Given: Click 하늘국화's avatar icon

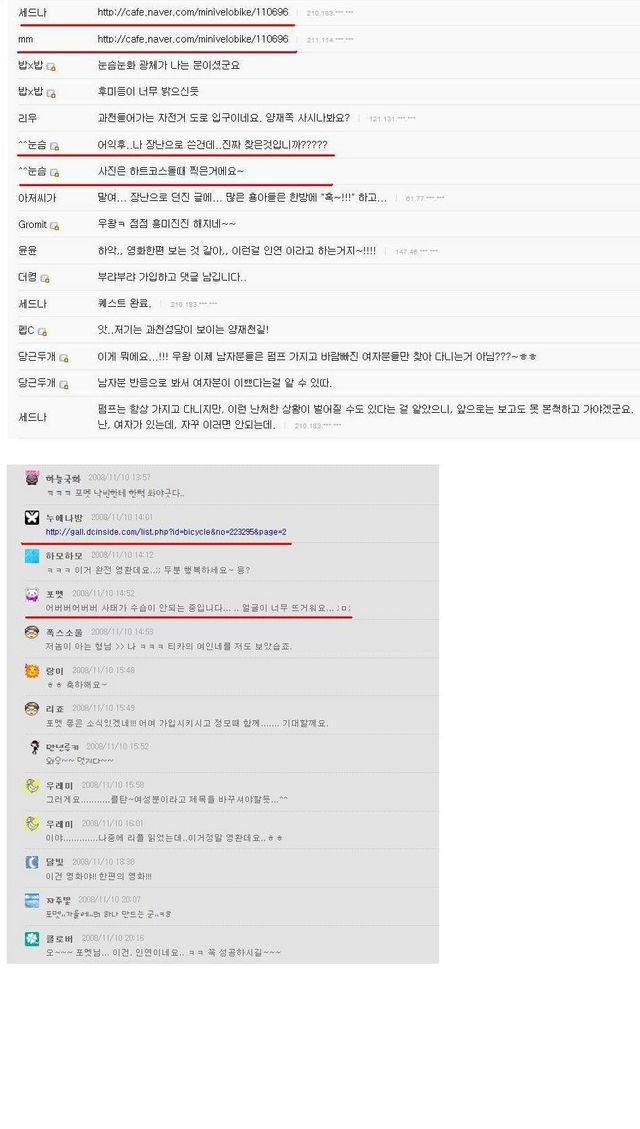Looking at the screenshot, I should coord(32,478).
